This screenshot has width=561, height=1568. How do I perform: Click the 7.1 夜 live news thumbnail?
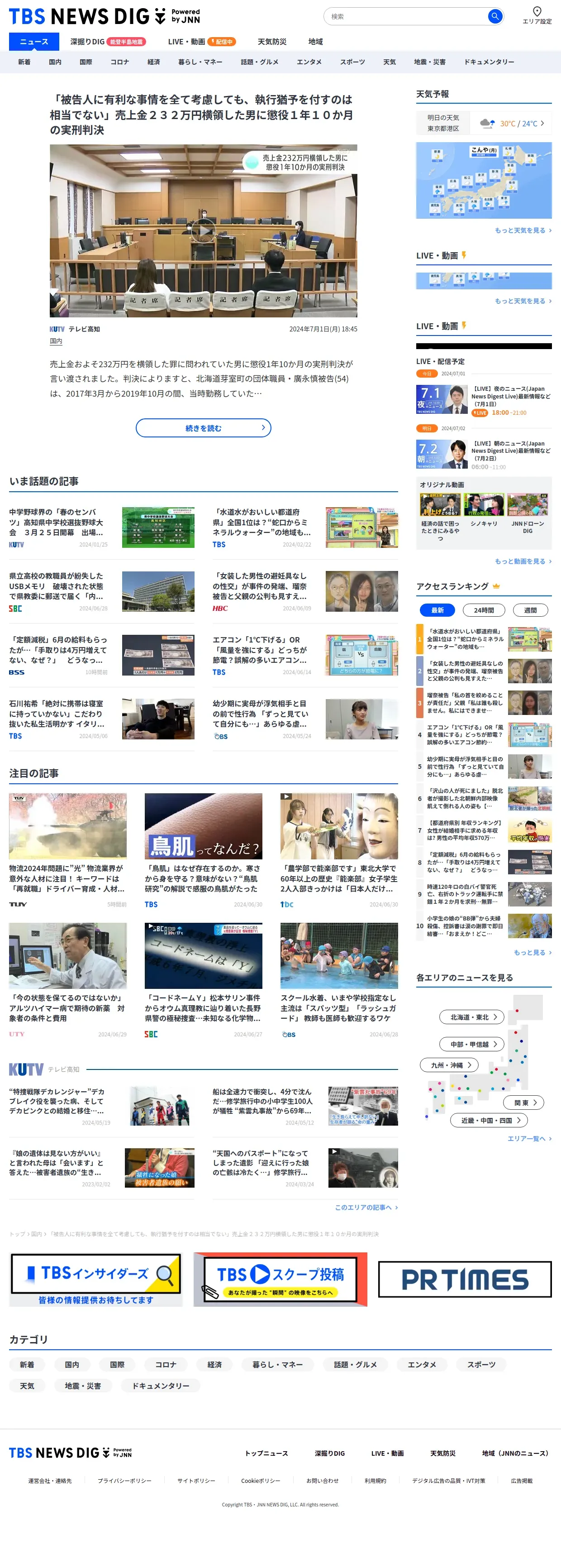(x=442, y=399)
